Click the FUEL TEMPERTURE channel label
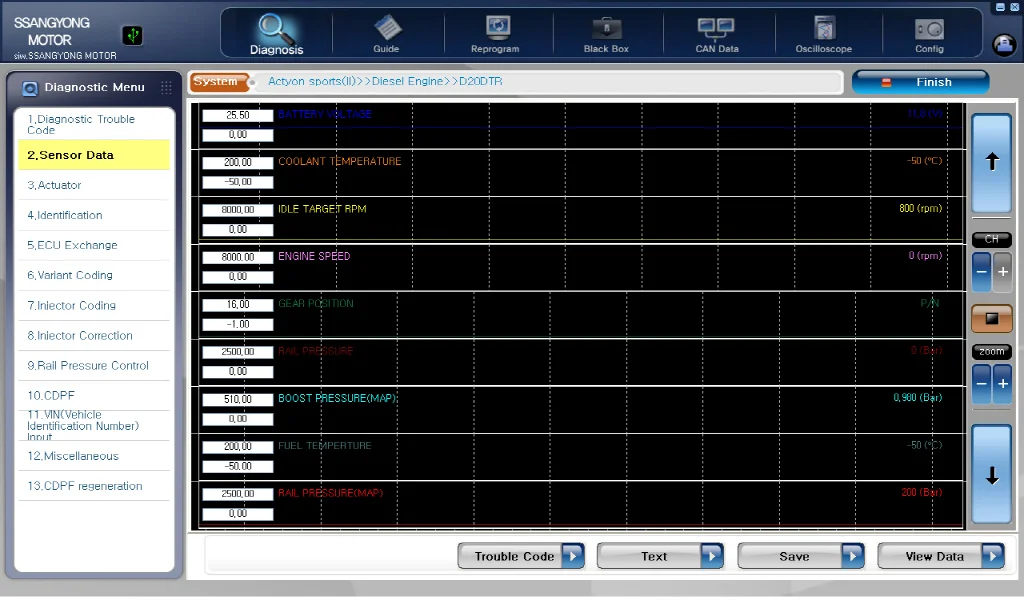Viewport: 1024px width, 600px height. click(325, 445)
